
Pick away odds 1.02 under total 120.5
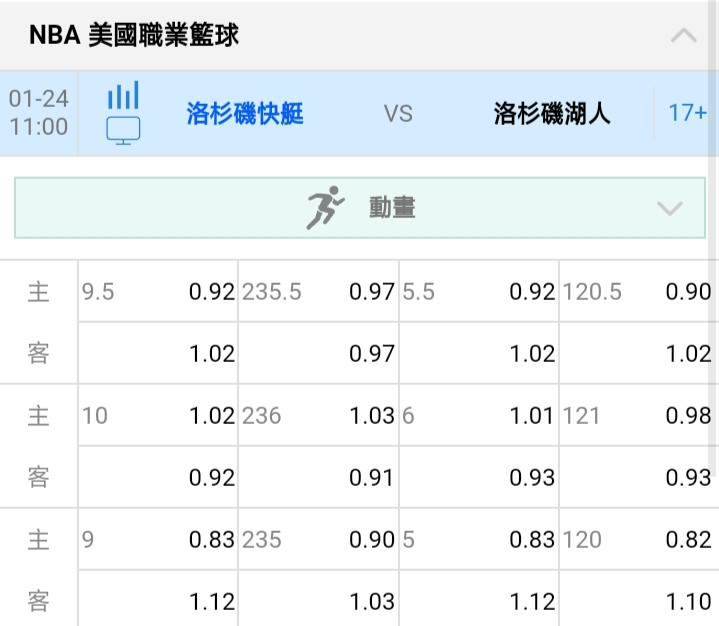pos(688,354)
